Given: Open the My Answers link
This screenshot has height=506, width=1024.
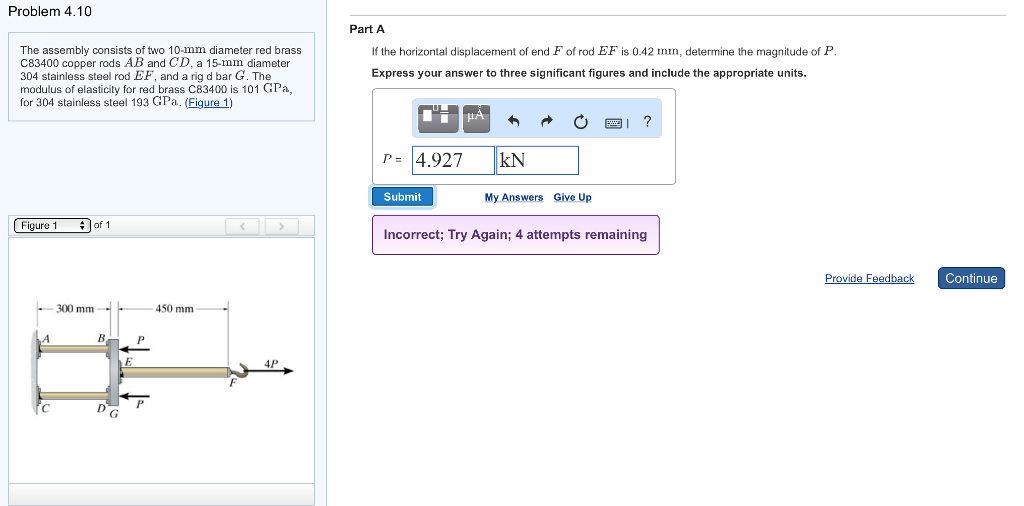Looking at the screenshot, I should [514, 197].
